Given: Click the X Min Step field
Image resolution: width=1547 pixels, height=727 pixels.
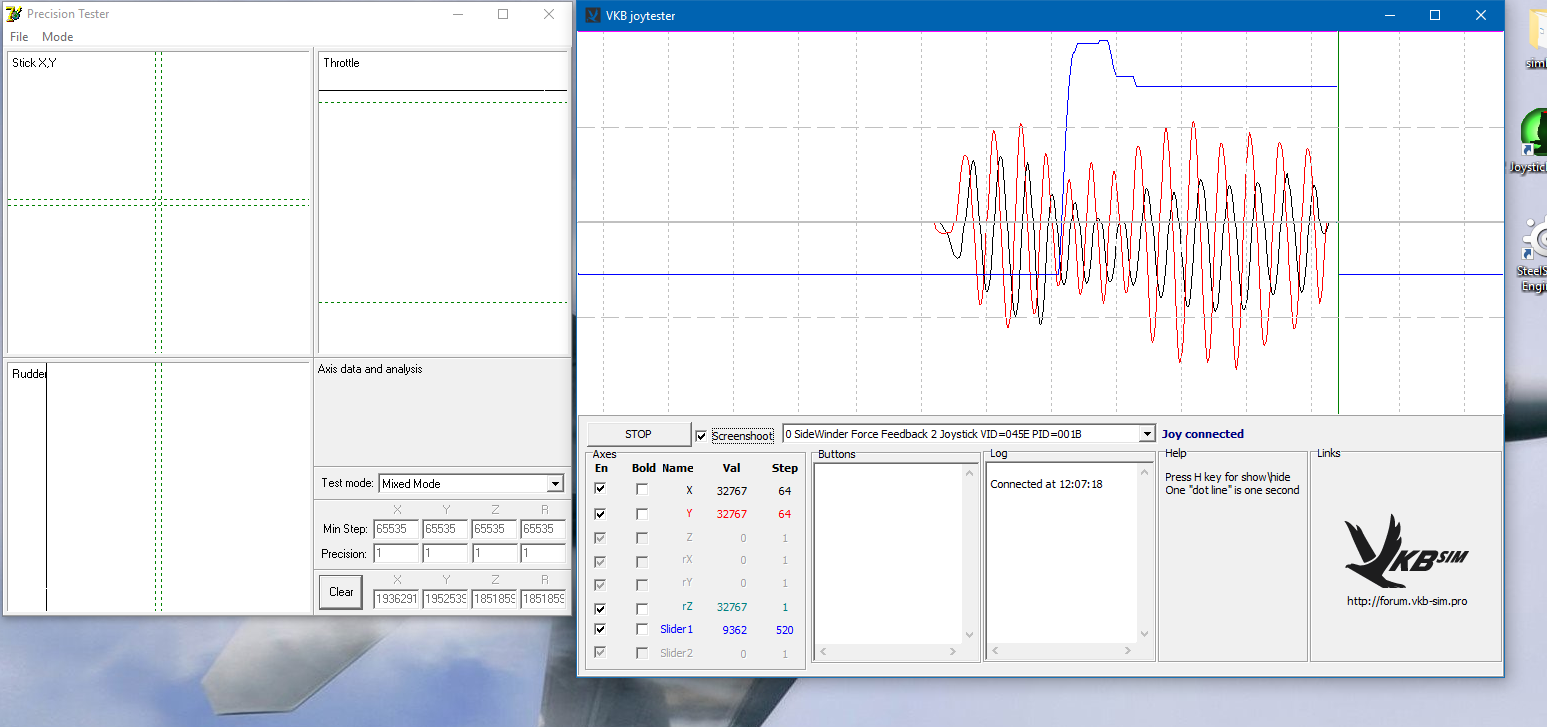Looking at the screenshot, I should pyautogui.click(x=395, y=528).
